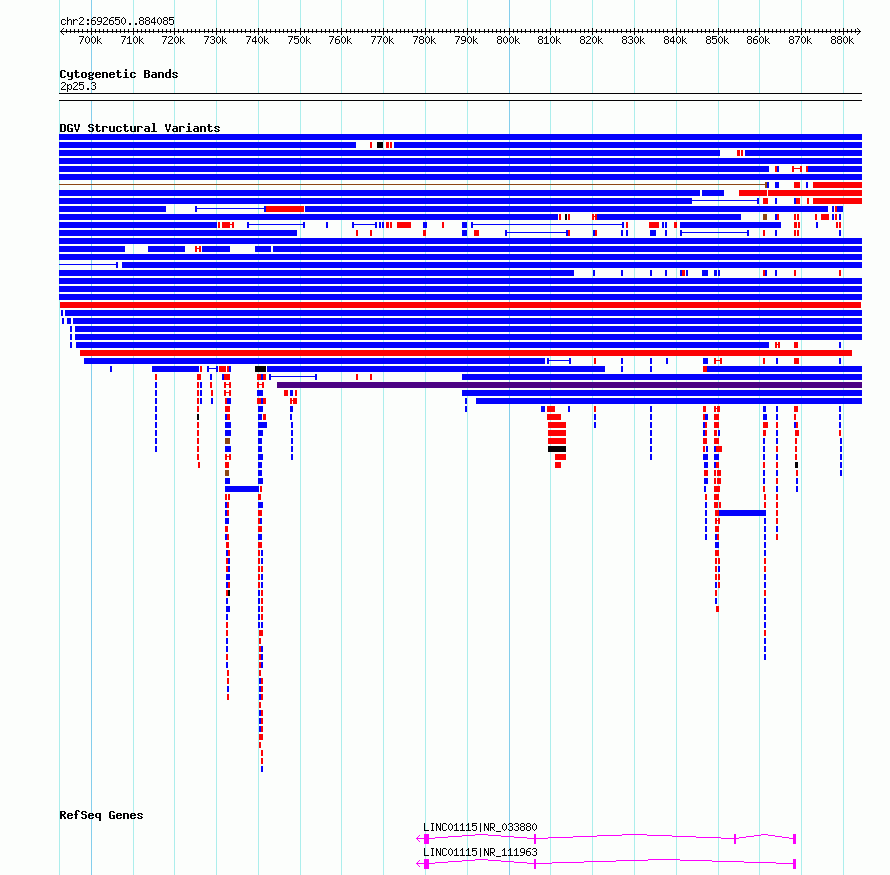The image size is (890, 875).
Task: Click the LINC01115|NR_033880 gene label
Action: (x=480, y=827)
